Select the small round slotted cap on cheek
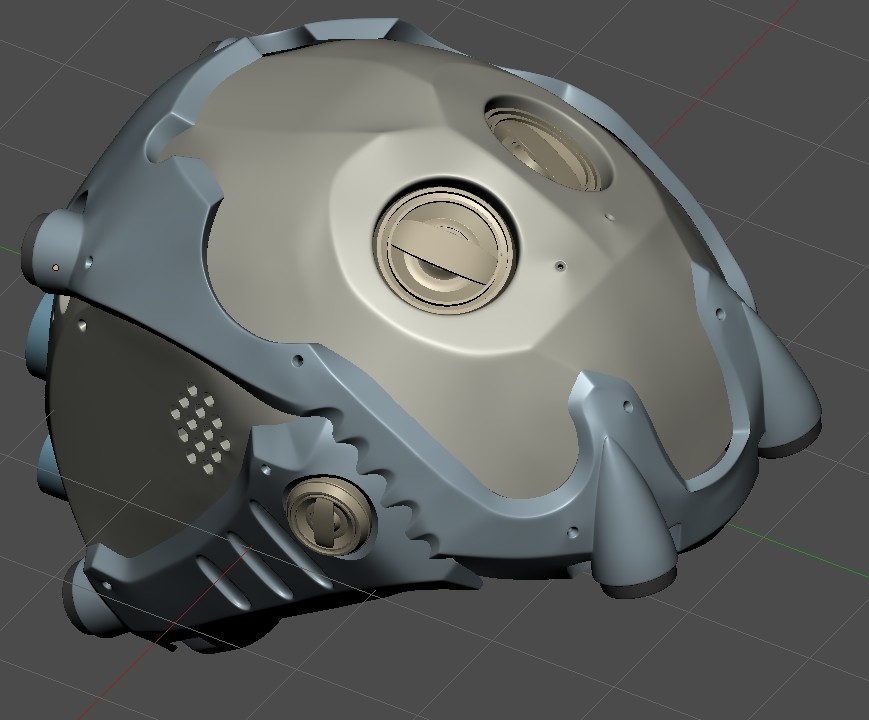 (x=330, y=515)
